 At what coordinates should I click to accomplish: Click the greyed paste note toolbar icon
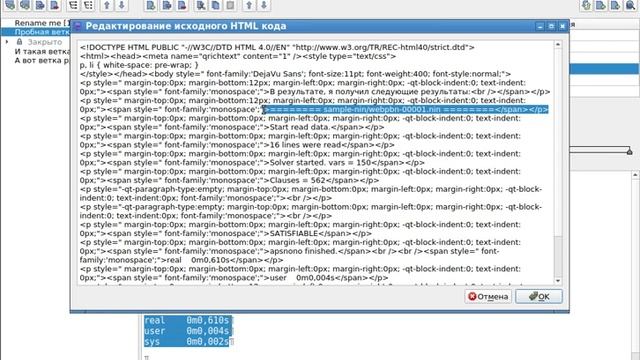[x=231, y=5]
